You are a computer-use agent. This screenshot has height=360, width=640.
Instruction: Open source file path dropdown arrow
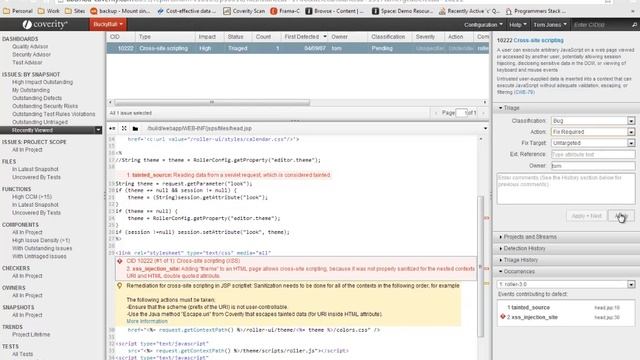tap(485, 129)
